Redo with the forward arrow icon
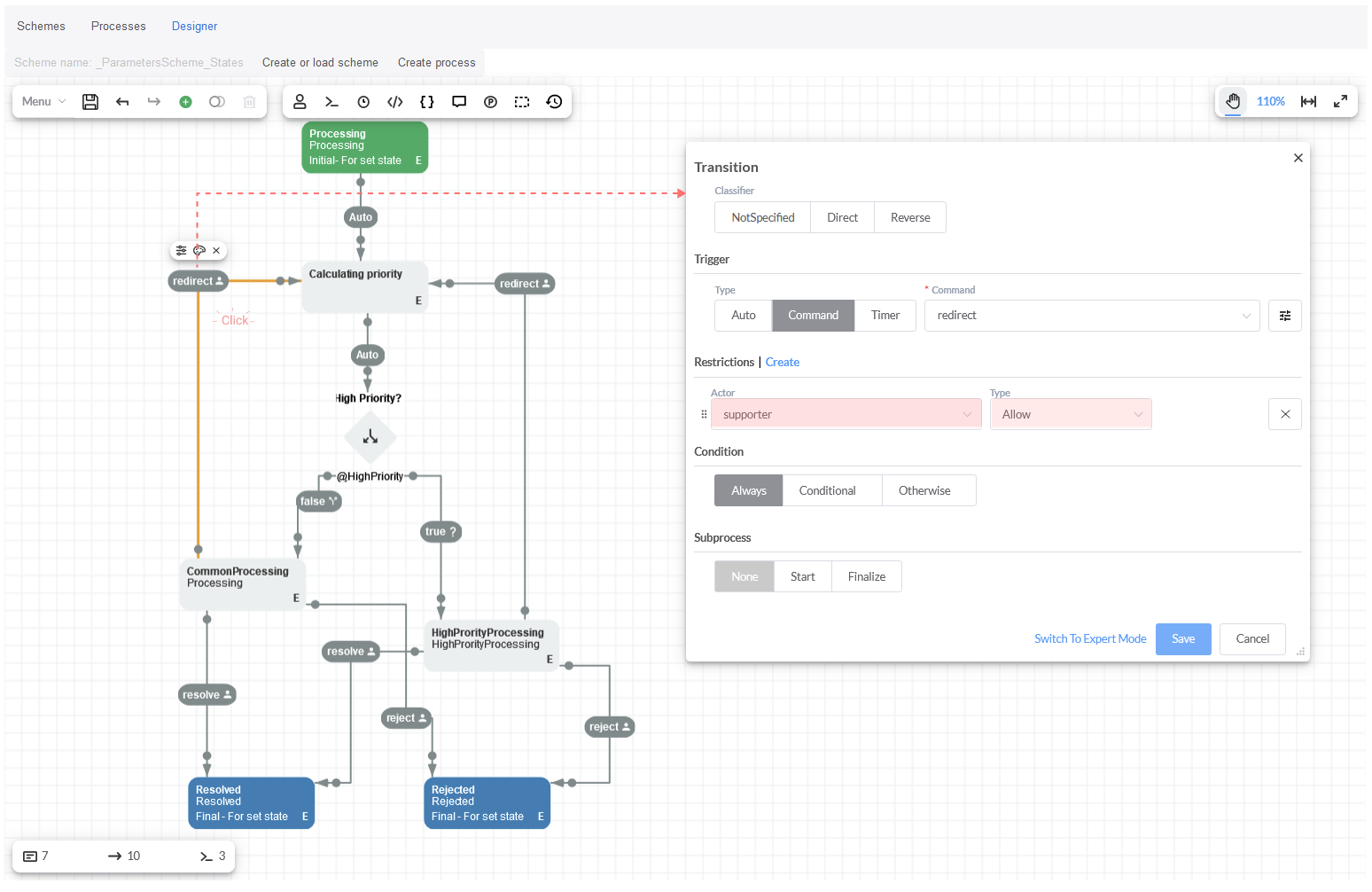Image resolution: width=1372 pixels, height=892 pixels. point(154,102)
